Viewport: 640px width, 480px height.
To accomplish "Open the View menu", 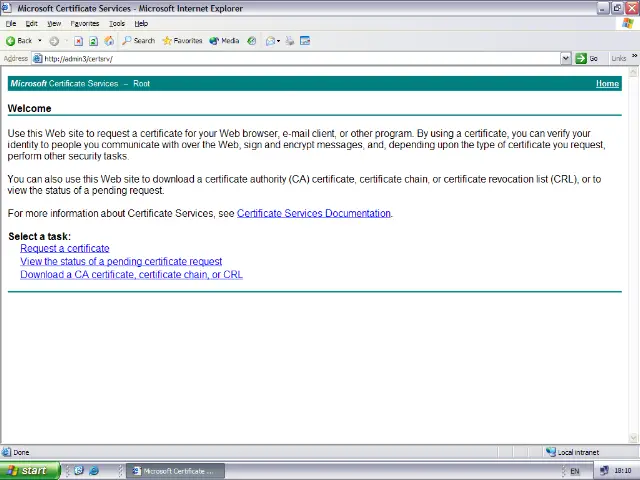I will click(x=54, y=24).
